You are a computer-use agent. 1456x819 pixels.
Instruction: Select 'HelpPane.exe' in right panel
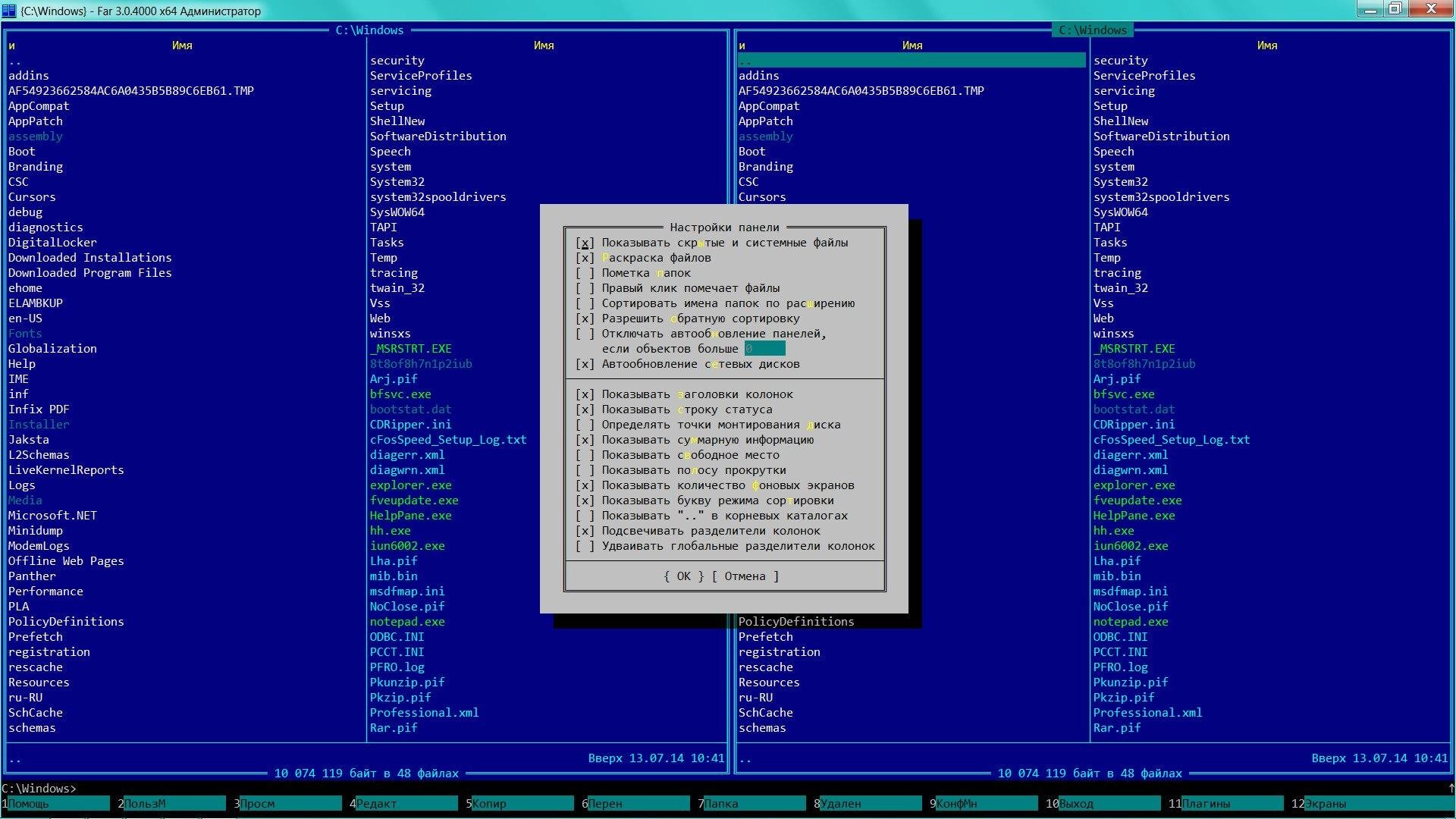(1134, 516)
